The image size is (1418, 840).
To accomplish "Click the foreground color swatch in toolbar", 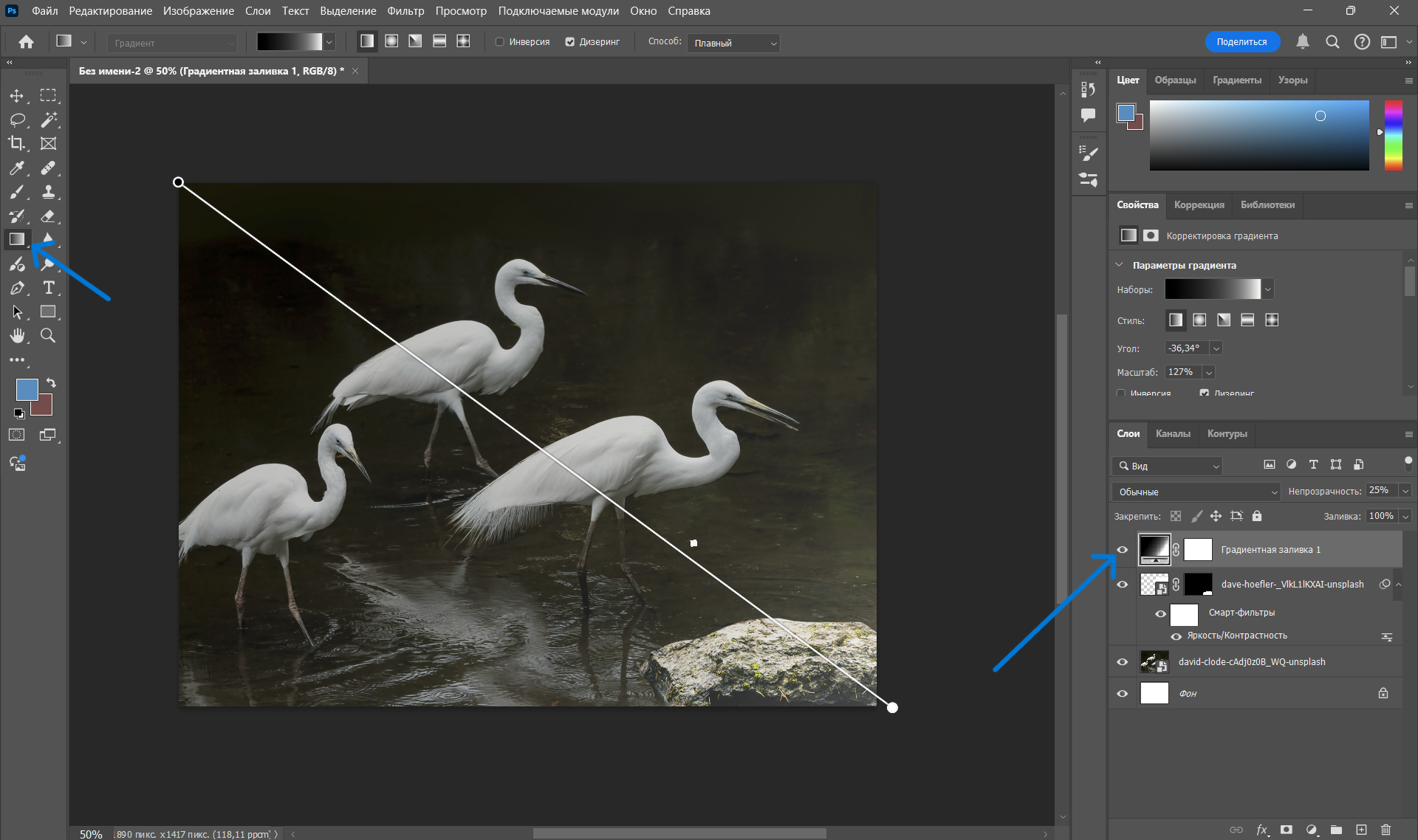I will [27, 390].
